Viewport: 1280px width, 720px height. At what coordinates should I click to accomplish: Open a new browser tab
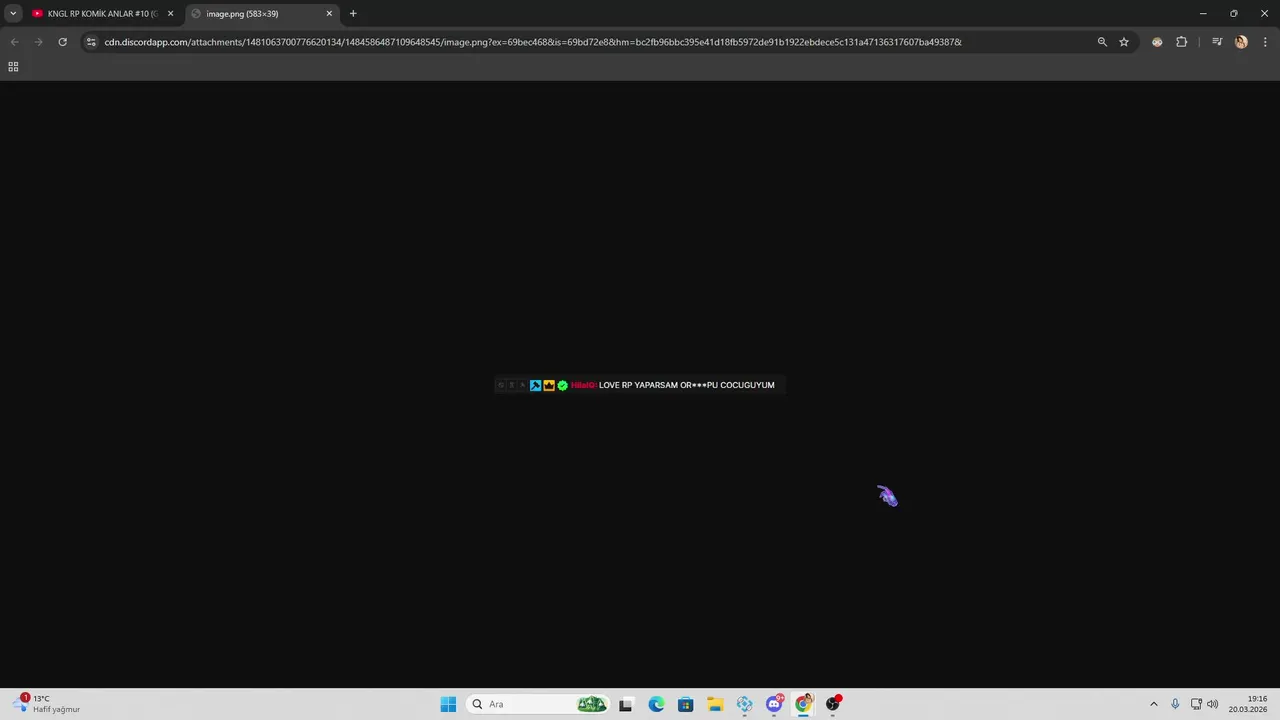coord(353,14)
